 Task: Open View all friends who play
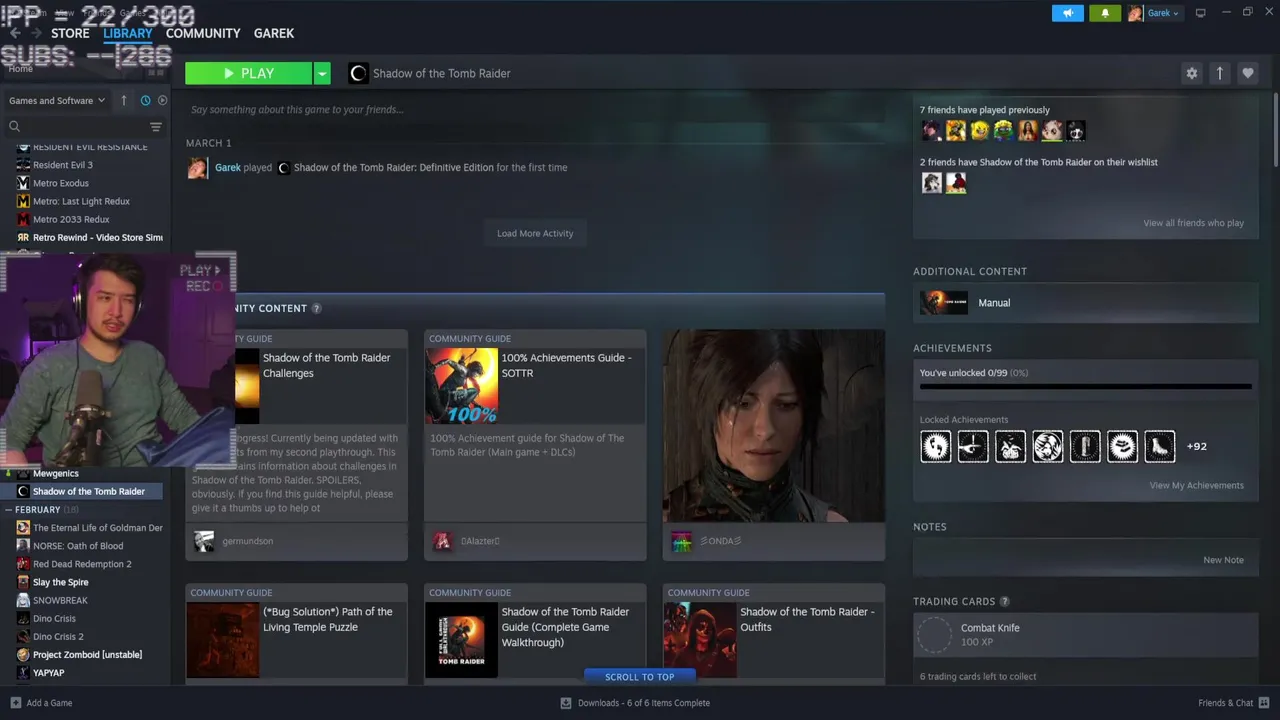[x=1193, y=223]
